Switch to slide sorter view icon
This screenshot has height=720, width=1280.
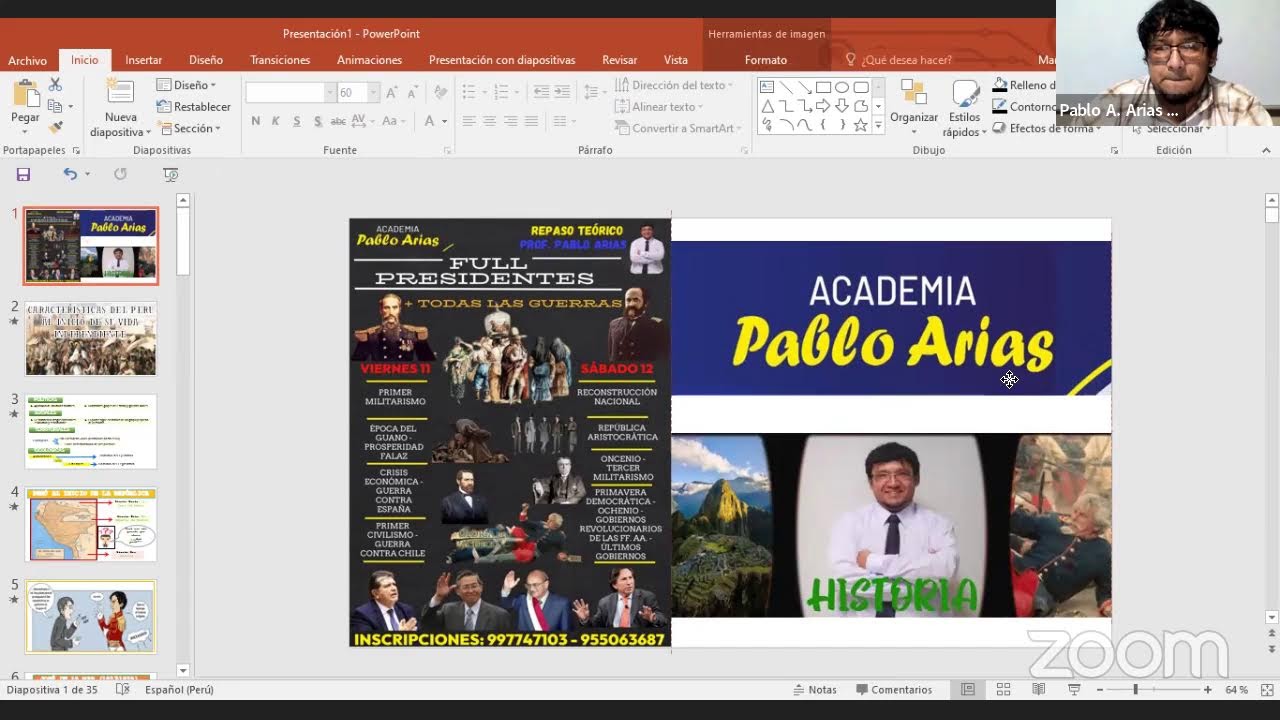tap(1003, 690)
